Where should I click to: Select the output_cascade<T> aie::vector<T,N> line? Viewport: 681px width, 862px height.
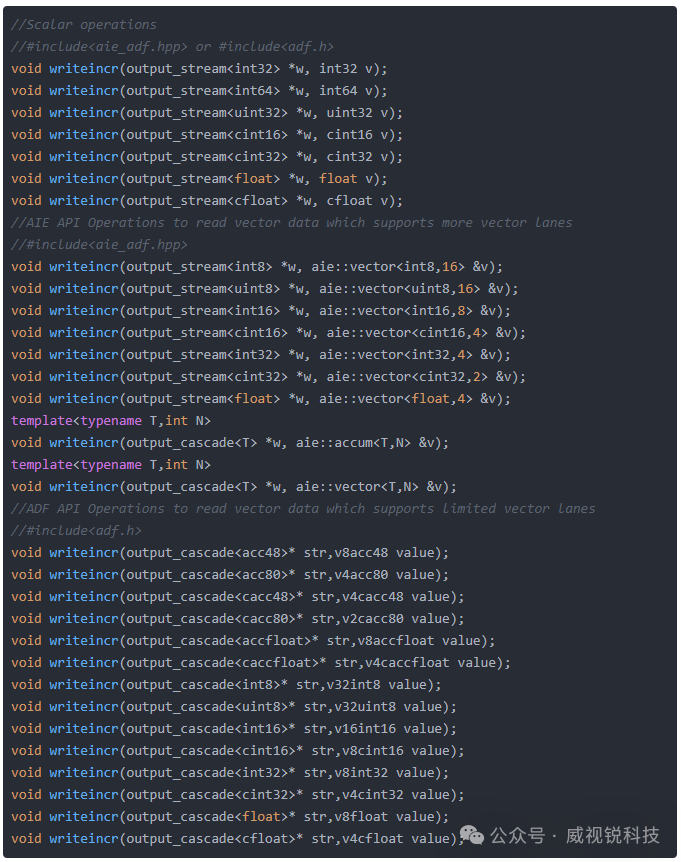pyautogui.click(x=234, y=487)
